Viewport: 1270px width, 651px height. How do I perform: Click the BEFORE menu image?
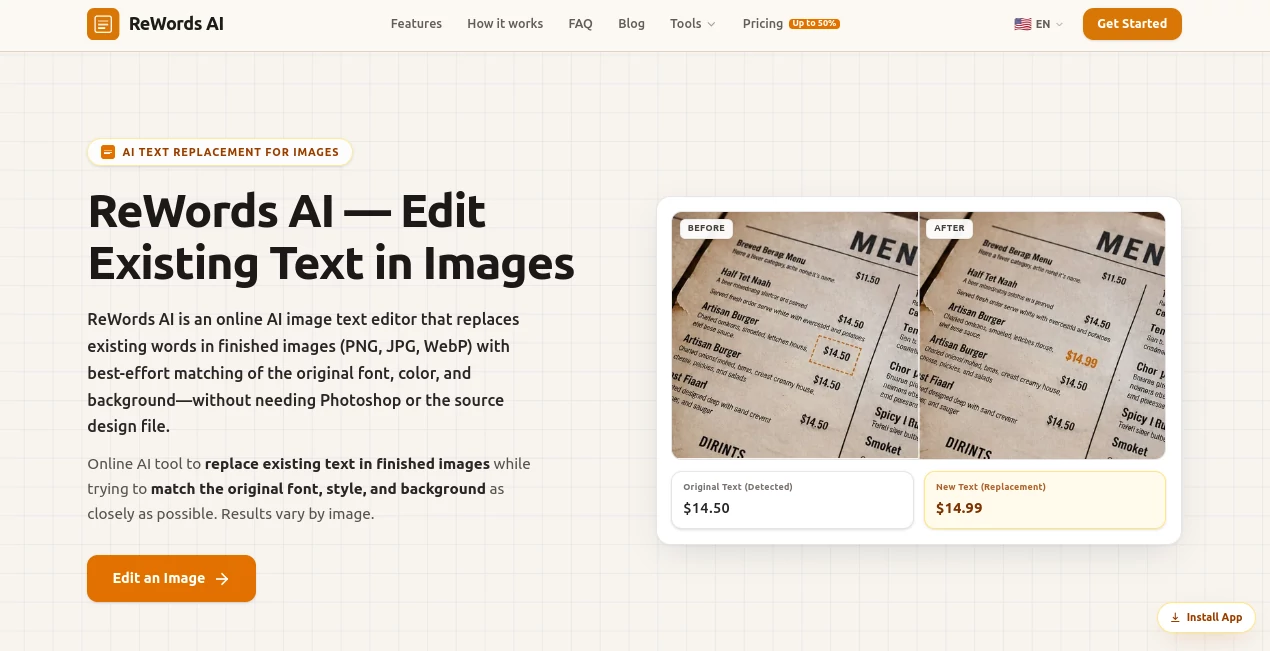(795, 335)
